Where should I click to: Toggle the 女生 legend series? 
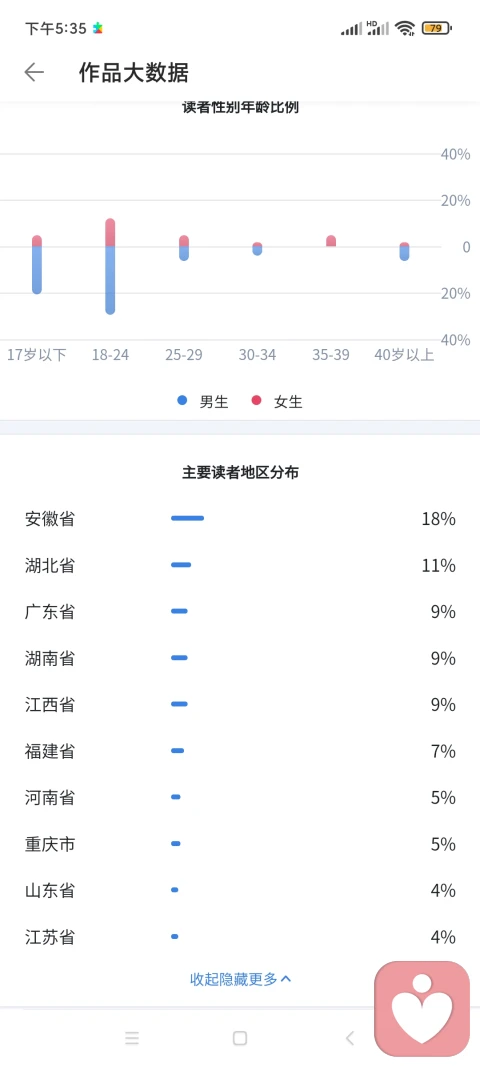pos(276,401)
